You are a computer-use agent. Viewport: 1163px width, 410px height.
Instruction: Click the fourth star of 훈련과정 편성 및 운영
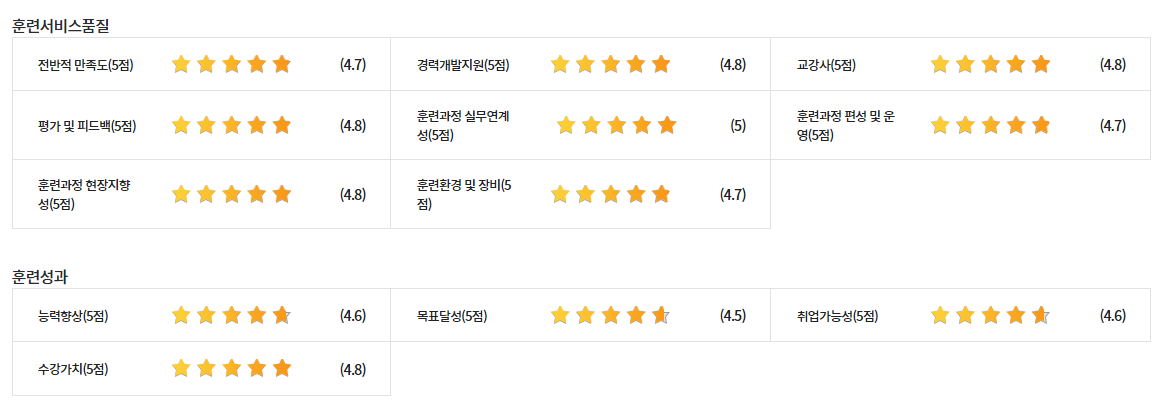click(x=1016, y=126)
